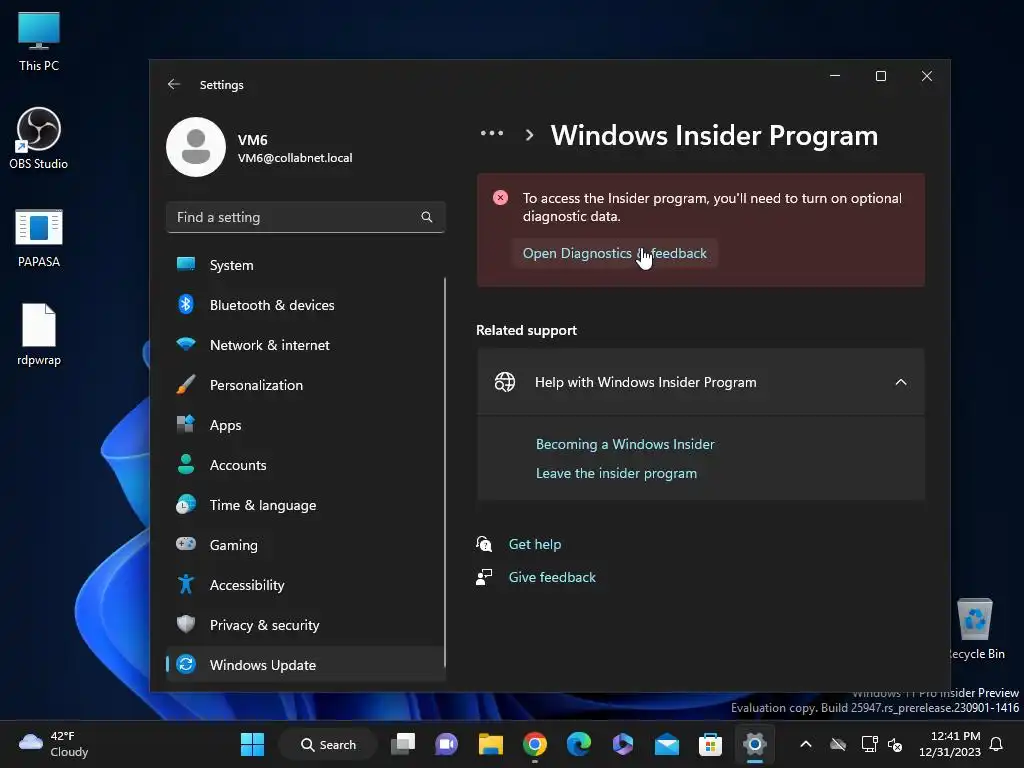
Task: Open File Explorer from taskbar
Action: pyautogui.click(x=490, y=744)
